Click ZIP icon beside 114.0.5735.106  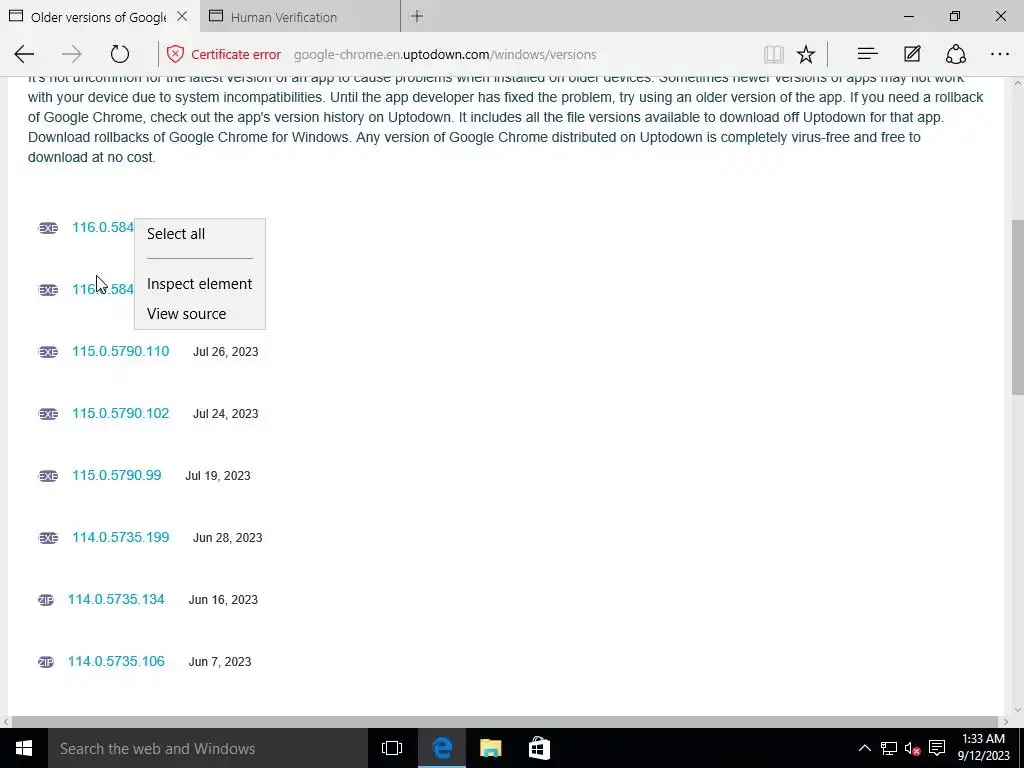(46, 662)
